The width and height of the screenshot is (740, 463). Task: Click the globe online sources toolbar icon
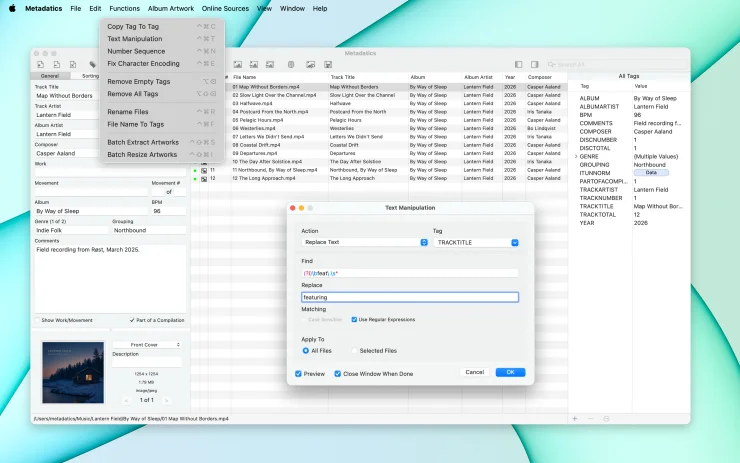(x=291, y=64)
